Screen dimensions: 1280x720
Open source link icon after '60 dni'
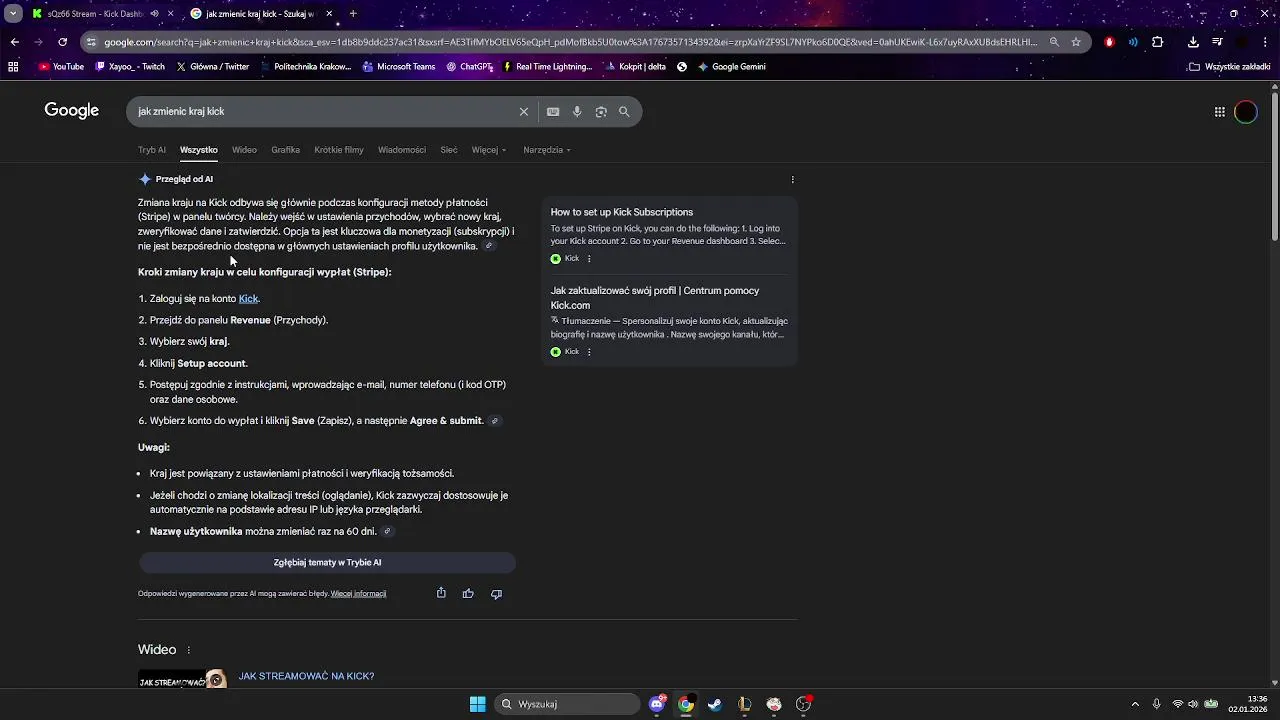388,532
